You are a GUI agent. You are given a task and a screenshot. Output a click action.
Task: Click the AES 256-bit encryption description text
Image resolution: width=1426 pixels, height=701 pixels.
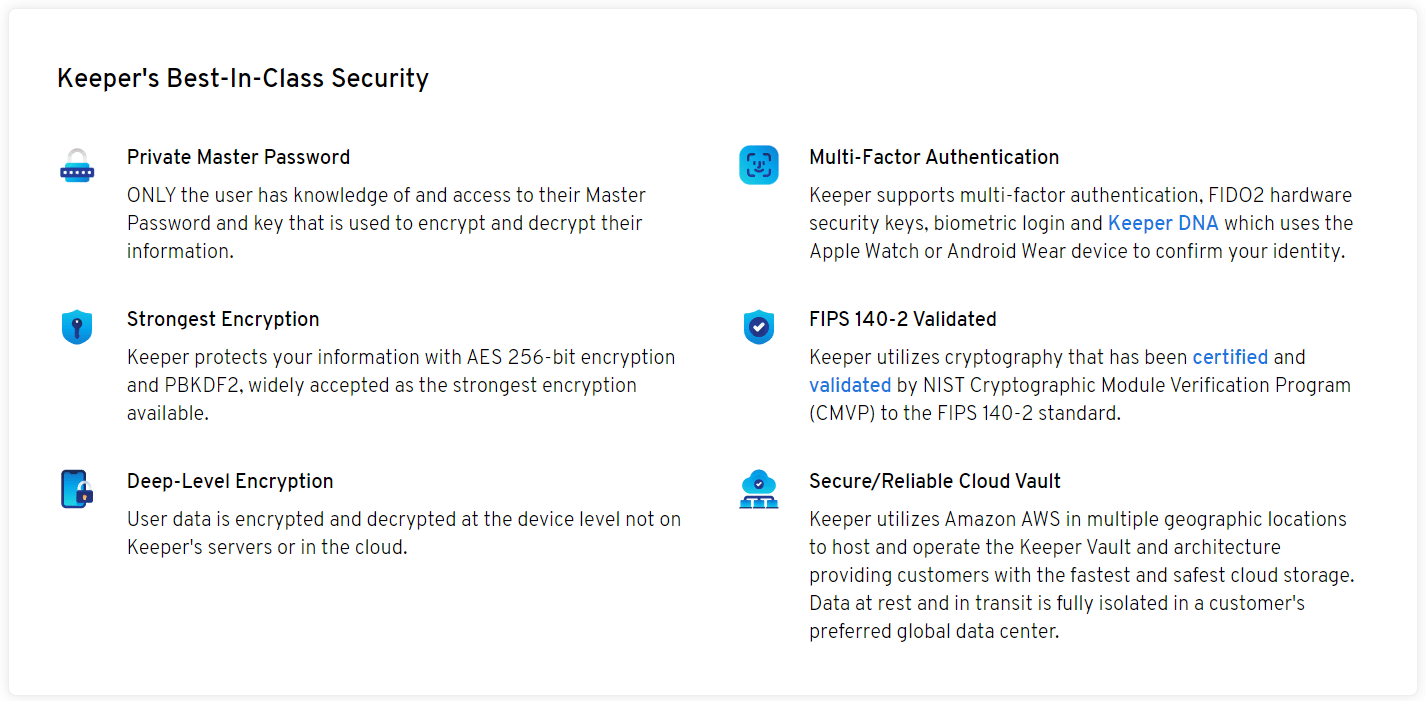pyautogui.click(x=401, y=385)
